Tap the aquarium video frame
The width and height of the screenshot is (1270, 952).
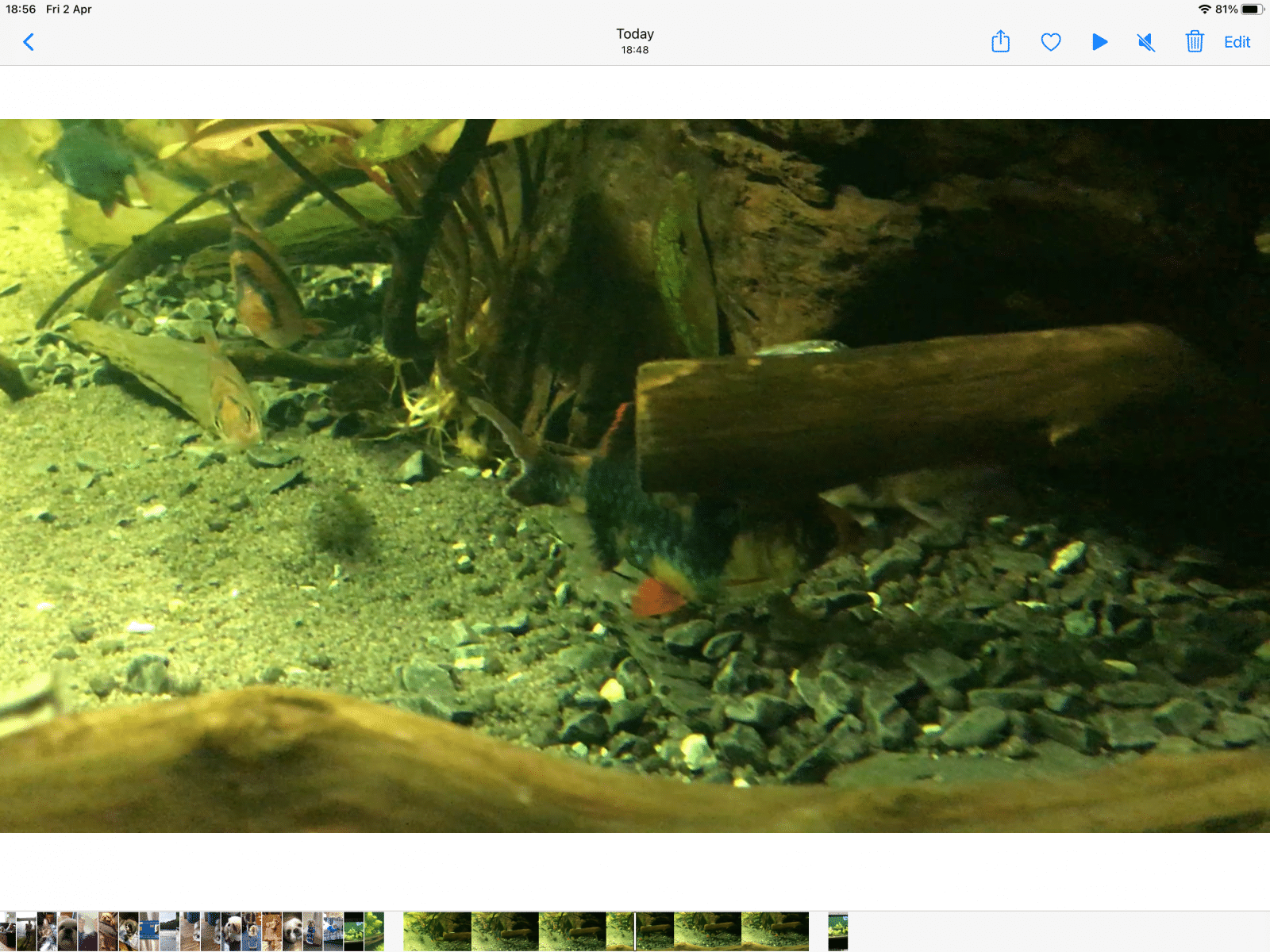635,476
